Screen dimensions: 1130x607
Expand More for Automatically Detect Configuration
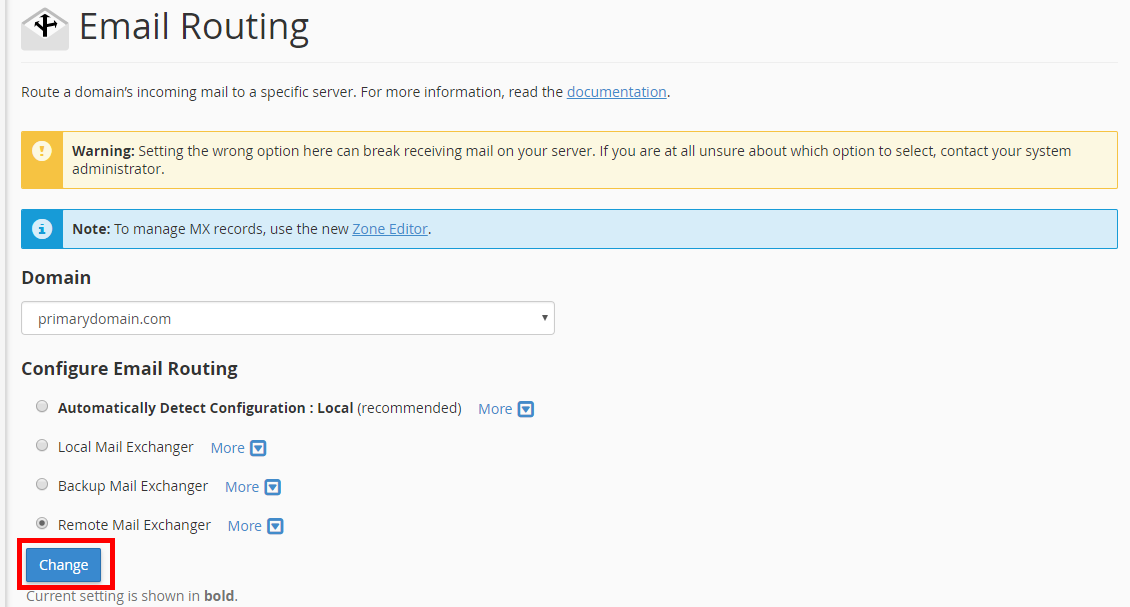[x=495, y=409]
